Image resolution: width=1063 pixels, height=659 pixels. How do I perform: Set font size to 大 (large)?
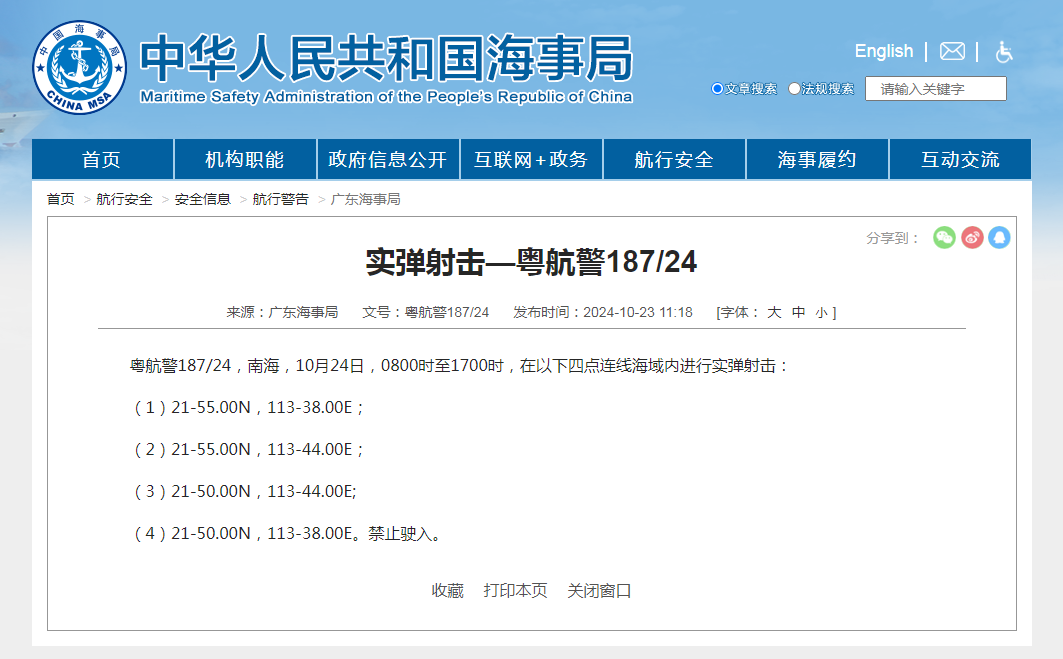tap(774, 313)
